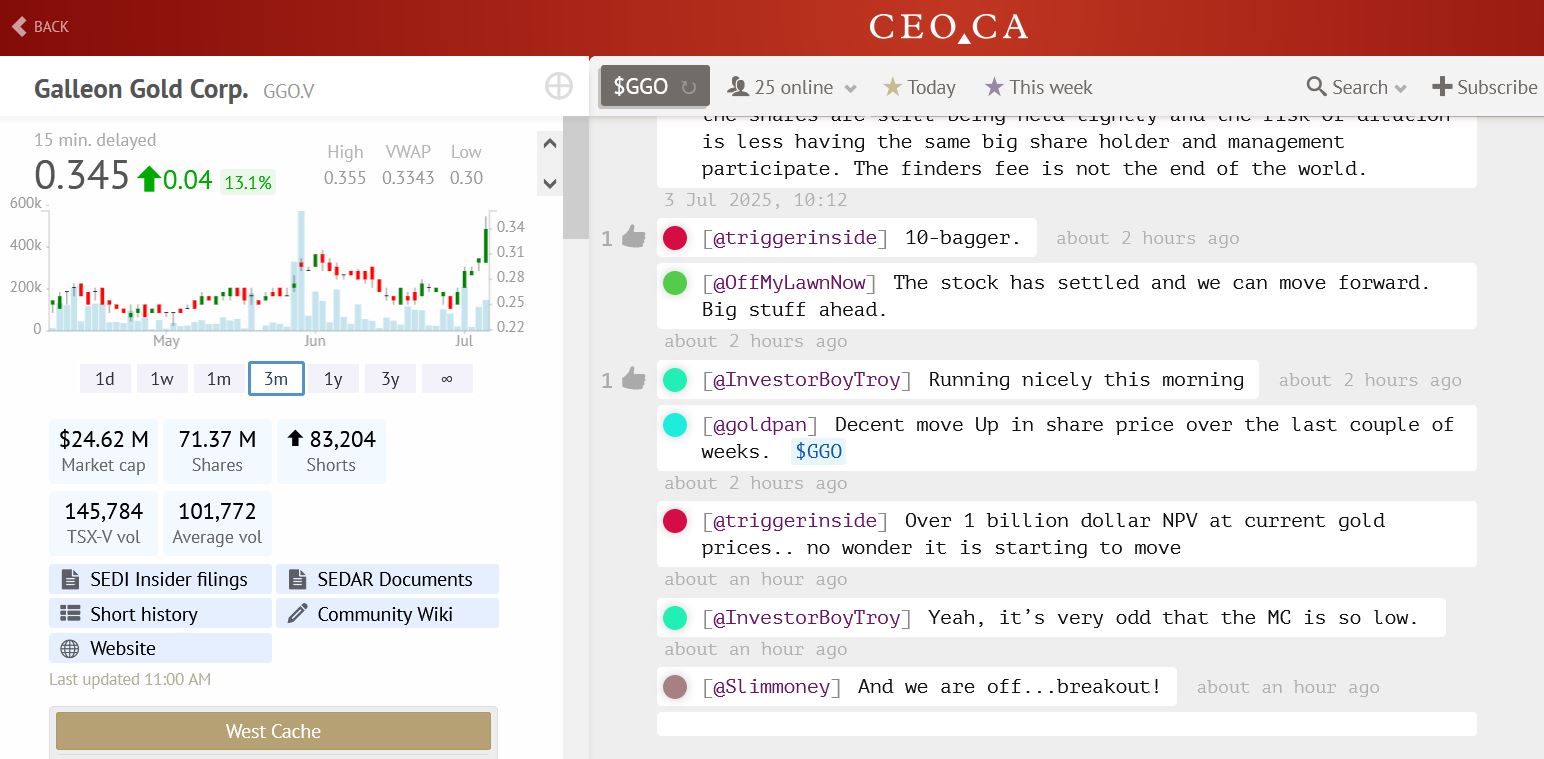Click the Back arrow icon
This screenshot has width=1544, height=759.
pyautogui.click(x=19, y=26)
